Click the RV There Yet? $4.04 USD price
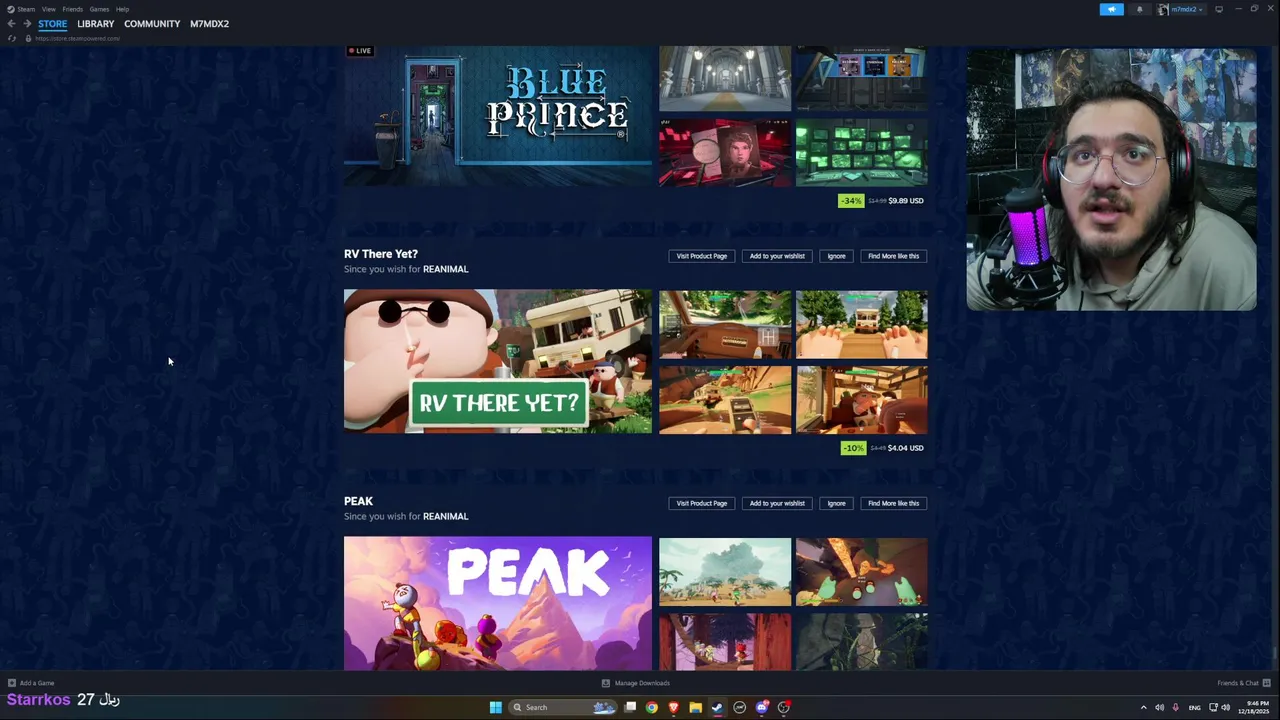 click(x=905, y=448)
